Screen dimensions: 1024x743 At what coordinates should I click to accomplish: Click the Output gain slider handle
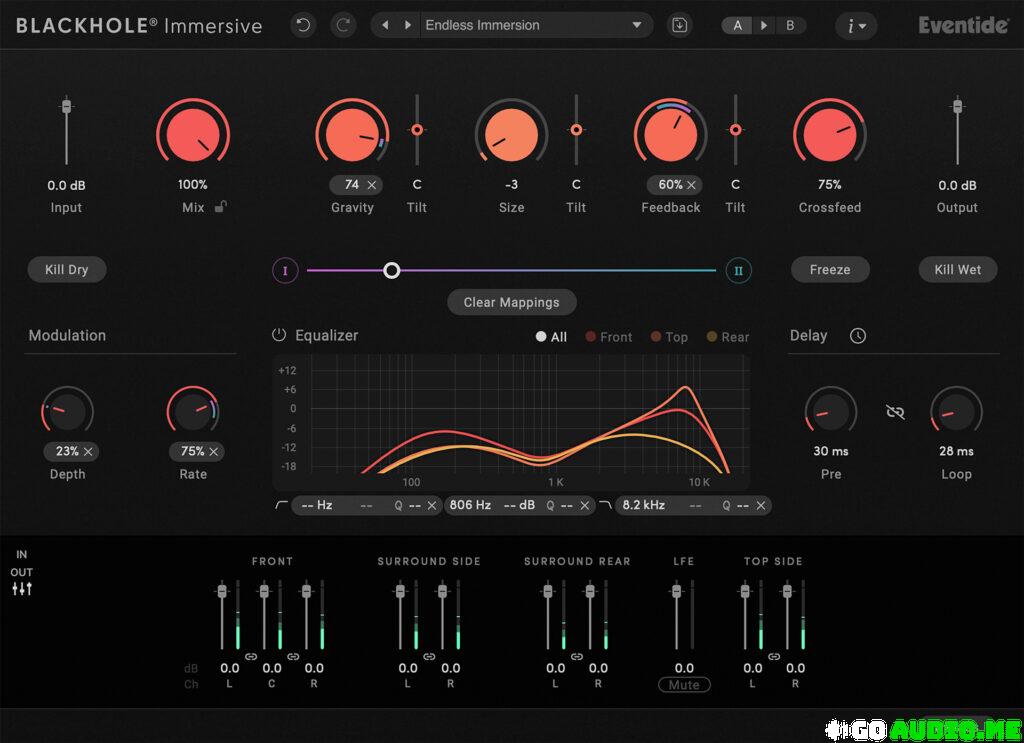point(957,106)
